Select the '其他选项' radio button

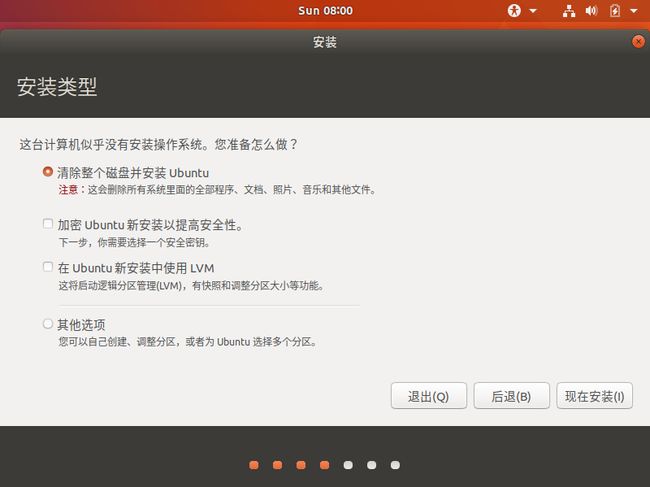48,324
